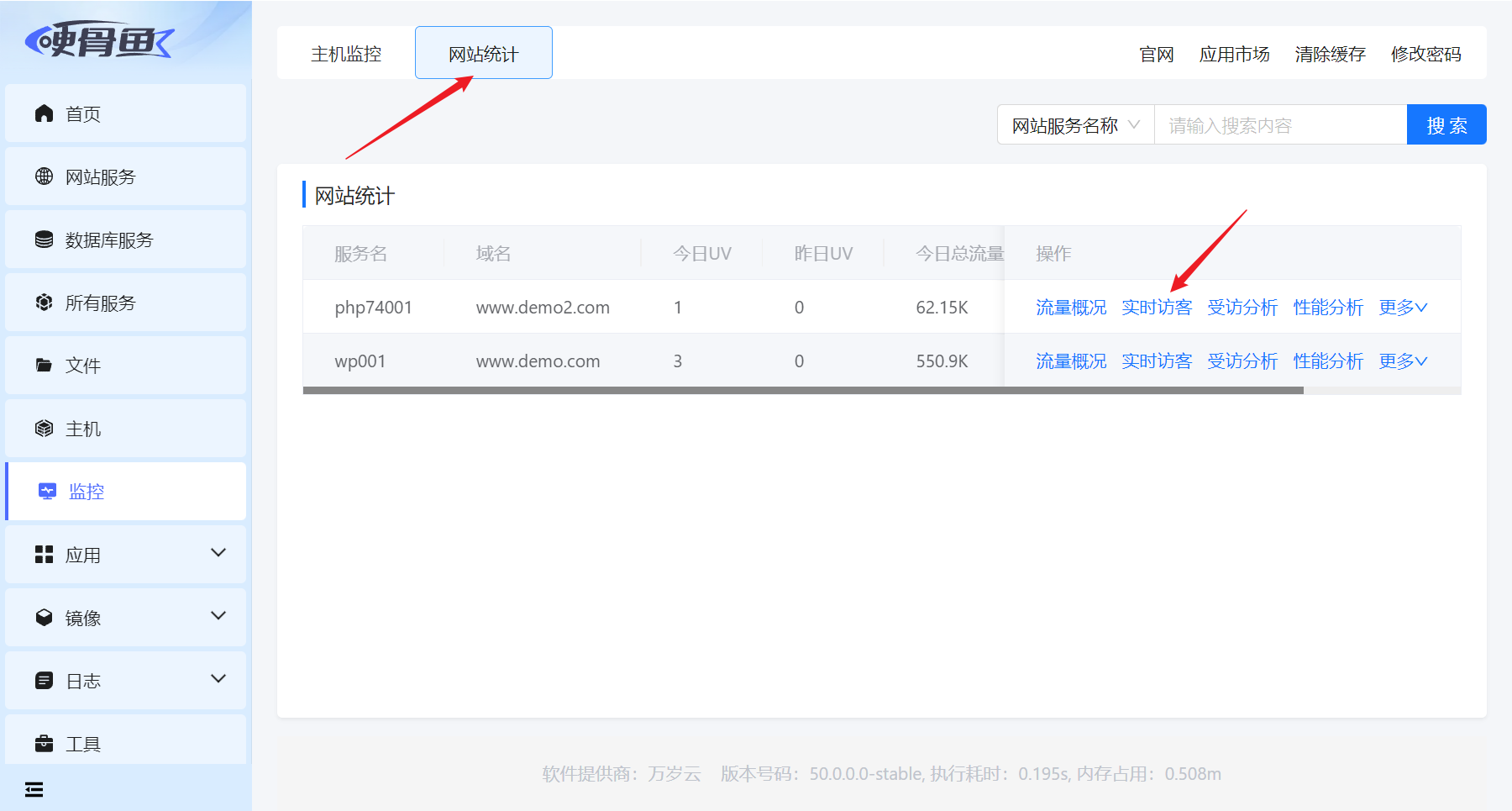Open 更多 dropdown for php74001 row
This screenshot has height=811, width=1512.
(x=1403, y=308)
